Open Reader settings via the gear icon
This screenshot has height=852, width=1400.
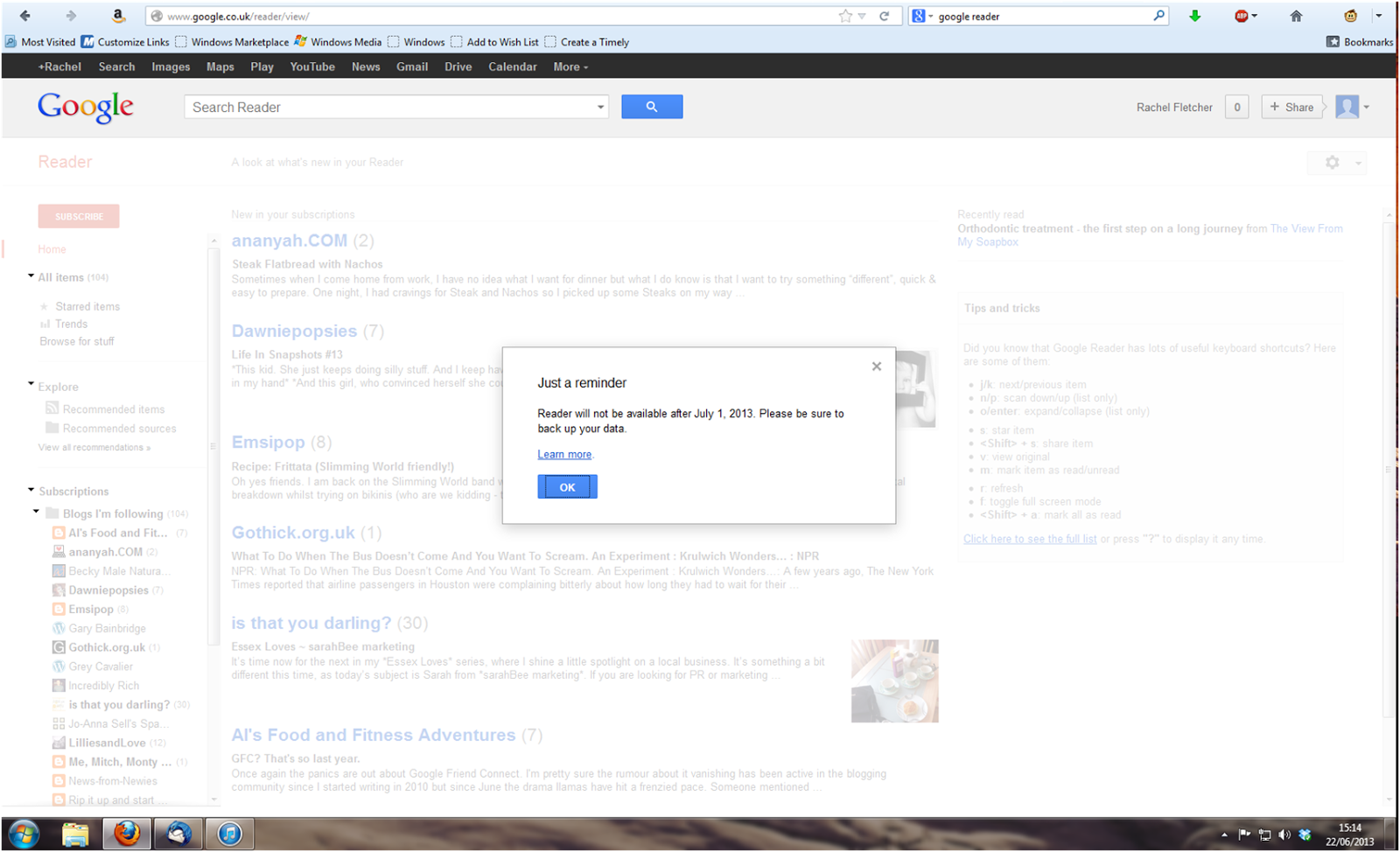[1332, 163]
